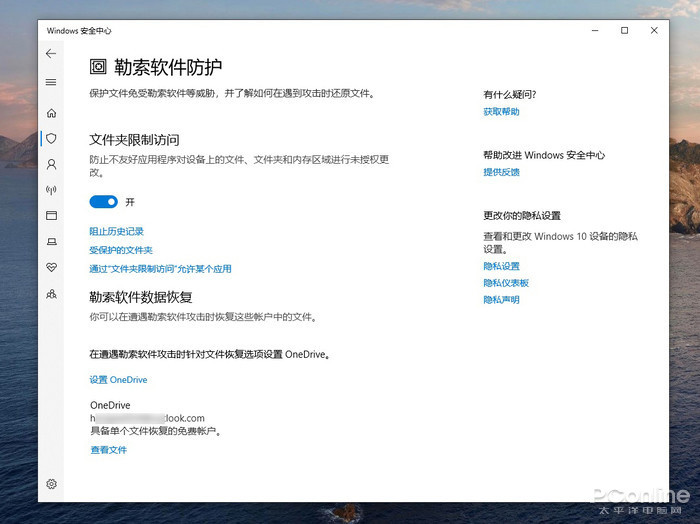The width and height of the screenshot is (700, 524).
Task: Open Firewall and network antenna icon
Action: (x=51, y=190)
